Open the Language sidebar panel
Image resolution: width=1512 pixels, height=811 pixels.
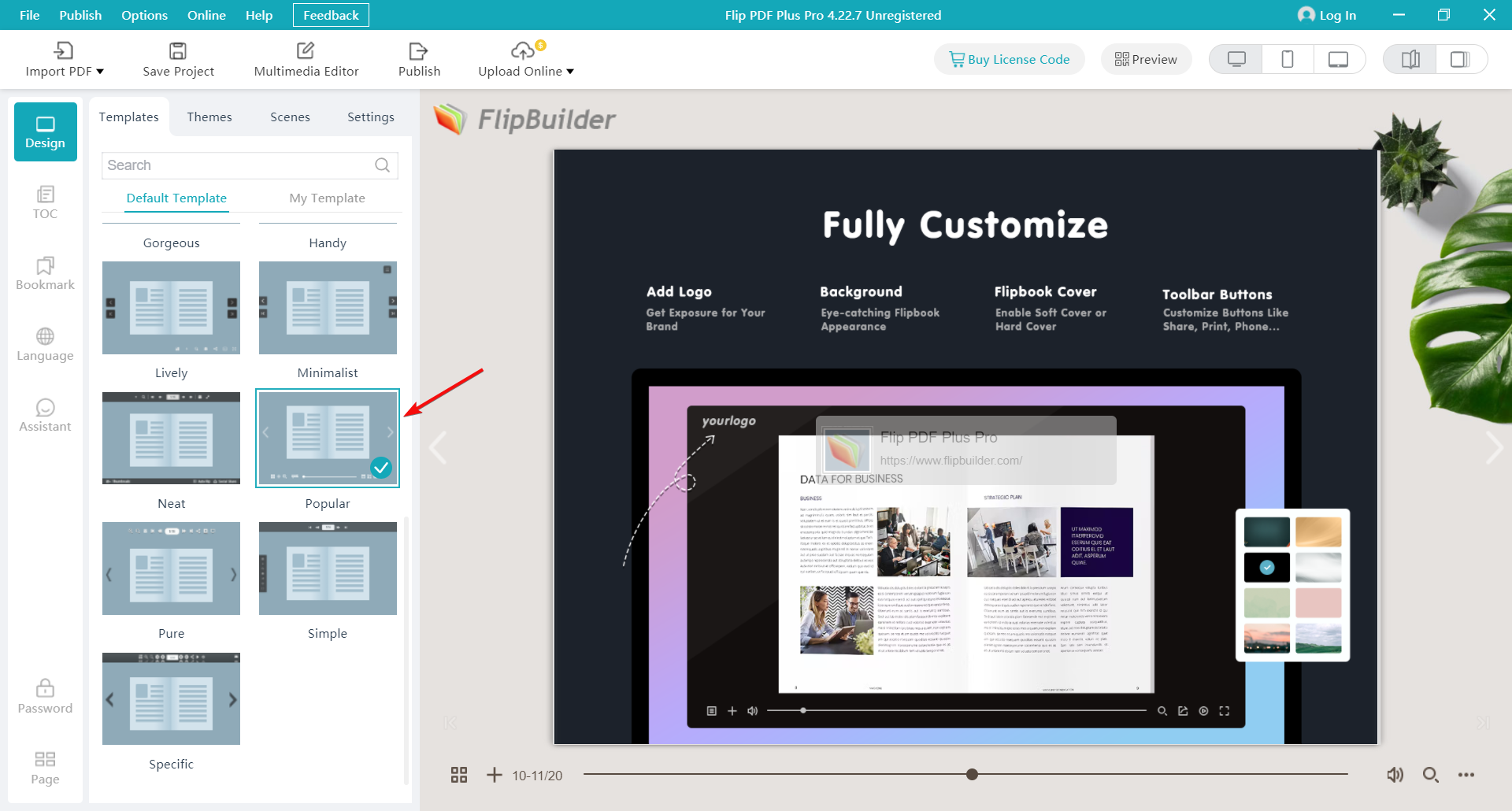46,344
